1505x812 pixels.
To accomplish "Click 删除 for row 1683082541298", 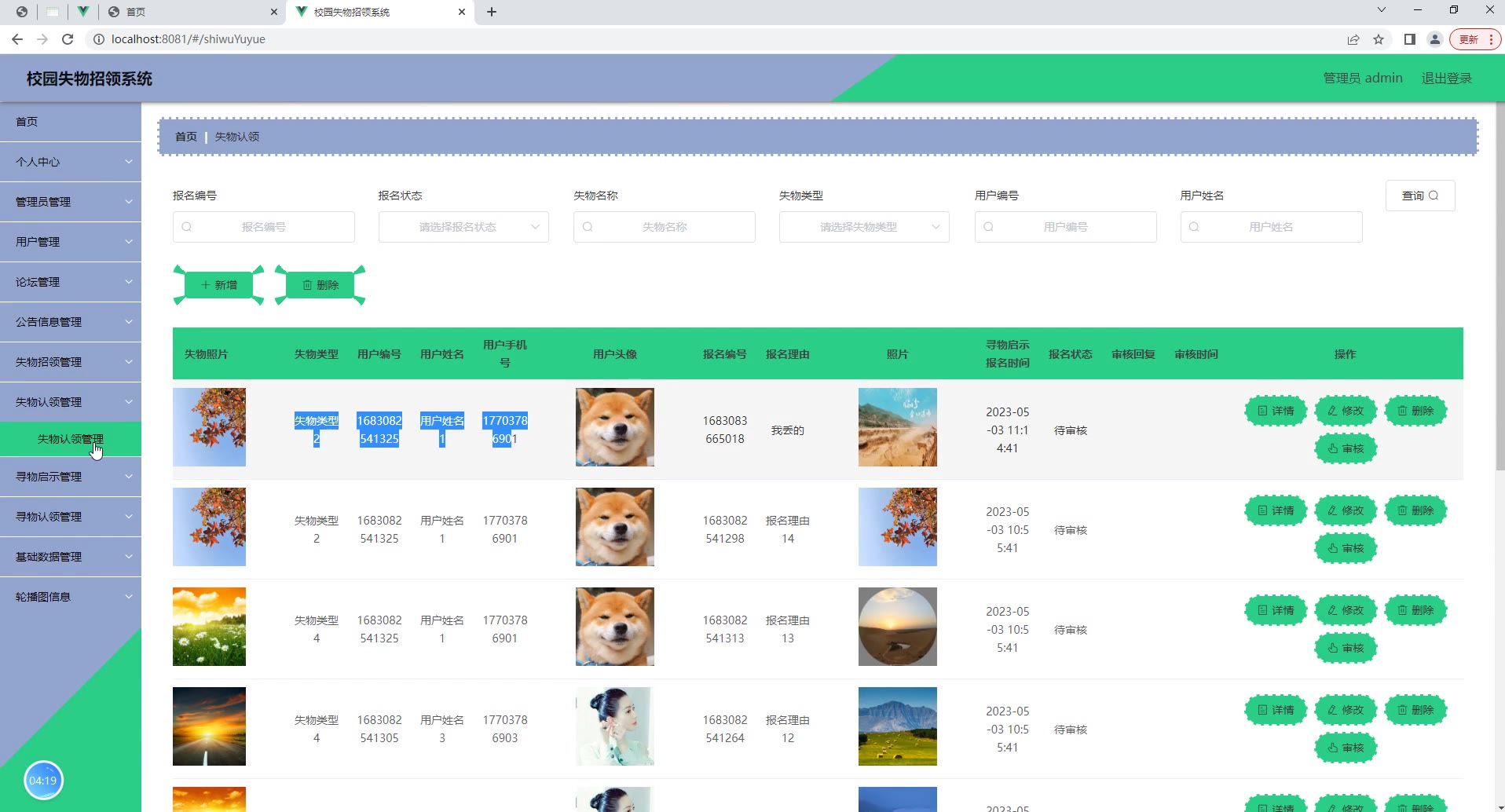I will click(1415, 510).
